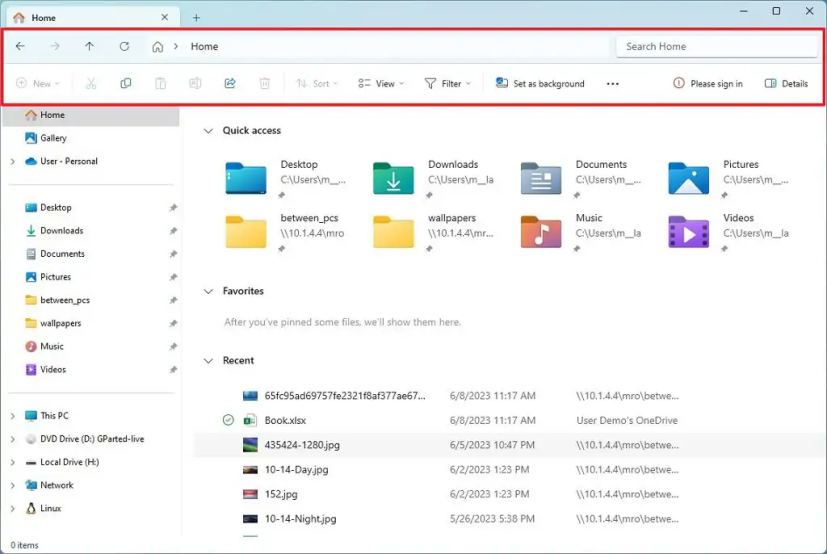Click the Copy icon in toolbar

coord(126,84)
